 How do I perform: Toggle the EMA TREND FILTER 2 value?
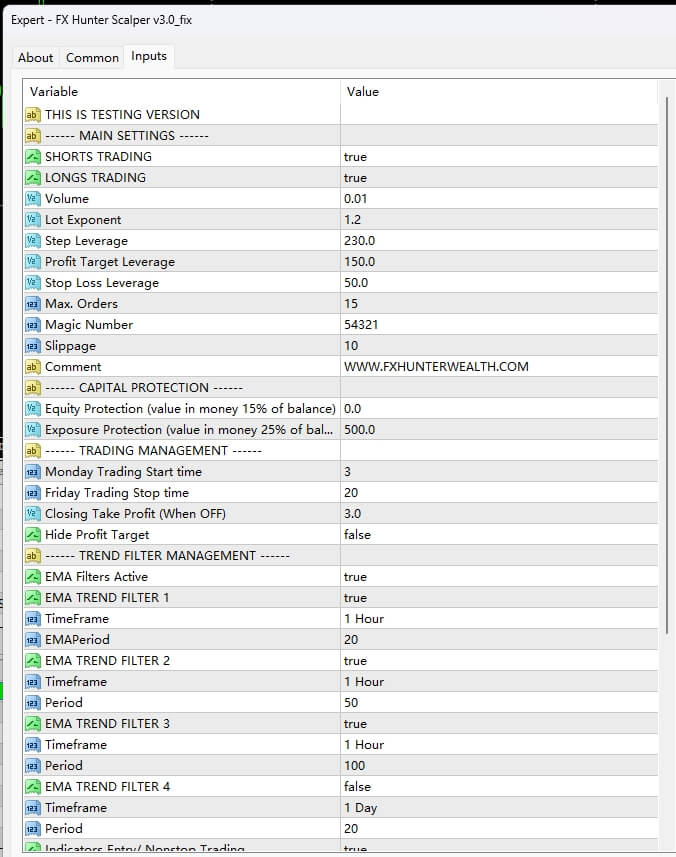(498, 661)
